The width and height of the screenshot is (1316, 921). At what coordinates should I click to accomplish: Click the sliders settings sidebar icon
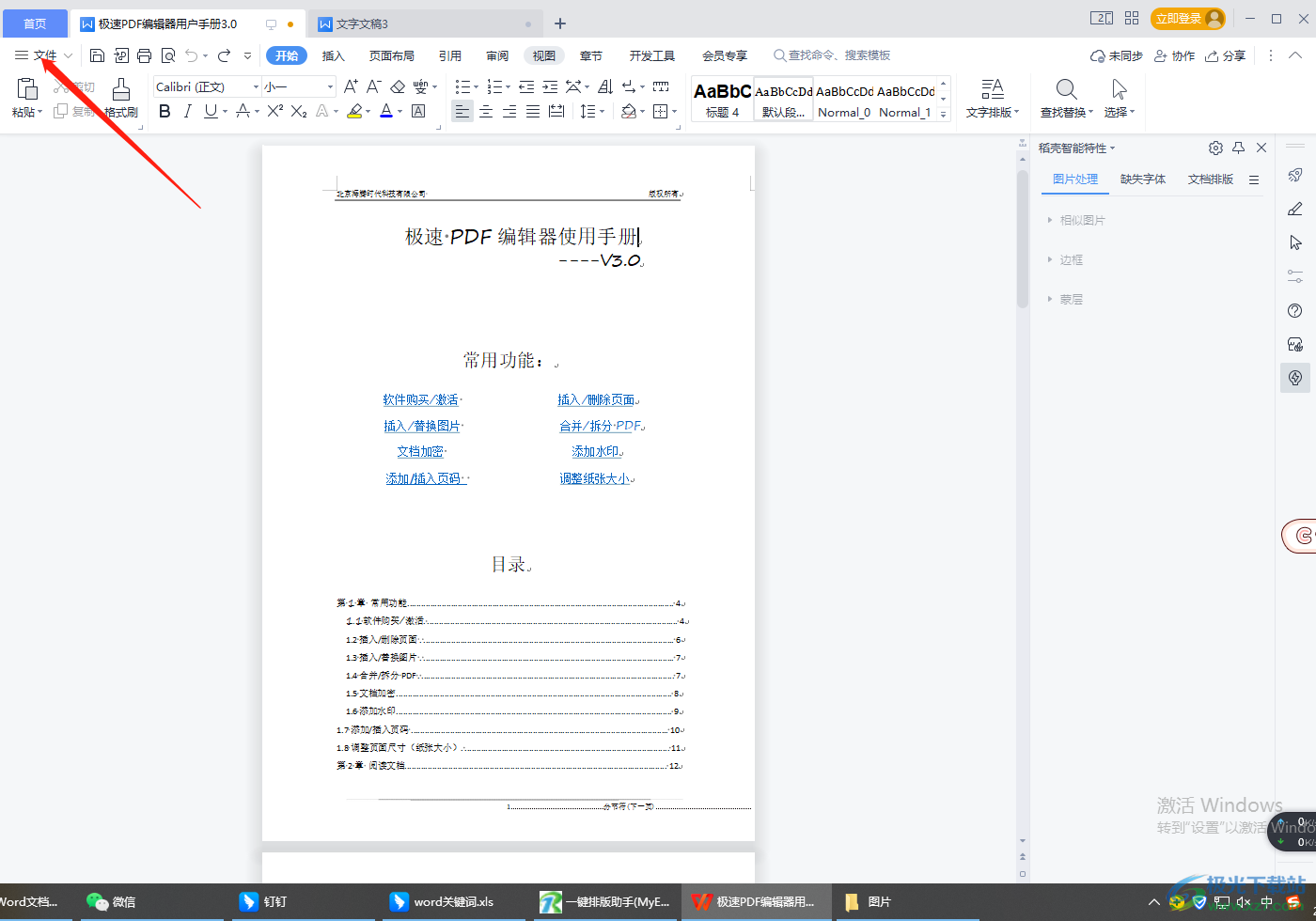click(x=1295, y=276)
